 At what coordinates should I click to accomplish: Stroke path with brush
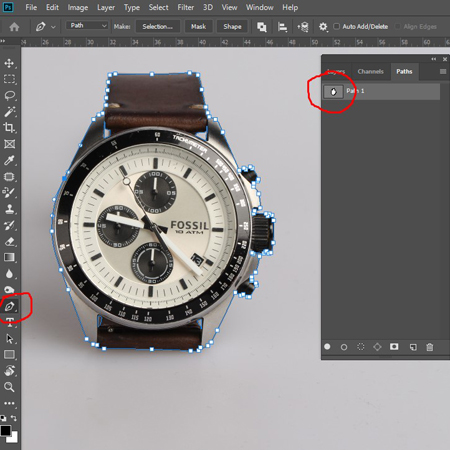click(x=344, y=347)
